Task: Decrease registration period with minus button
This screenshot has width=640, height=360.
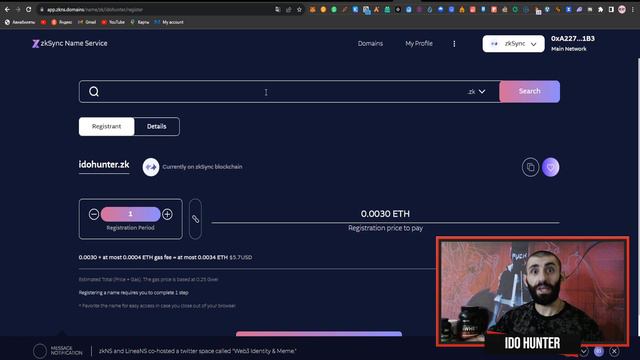Action: [94, 214]
